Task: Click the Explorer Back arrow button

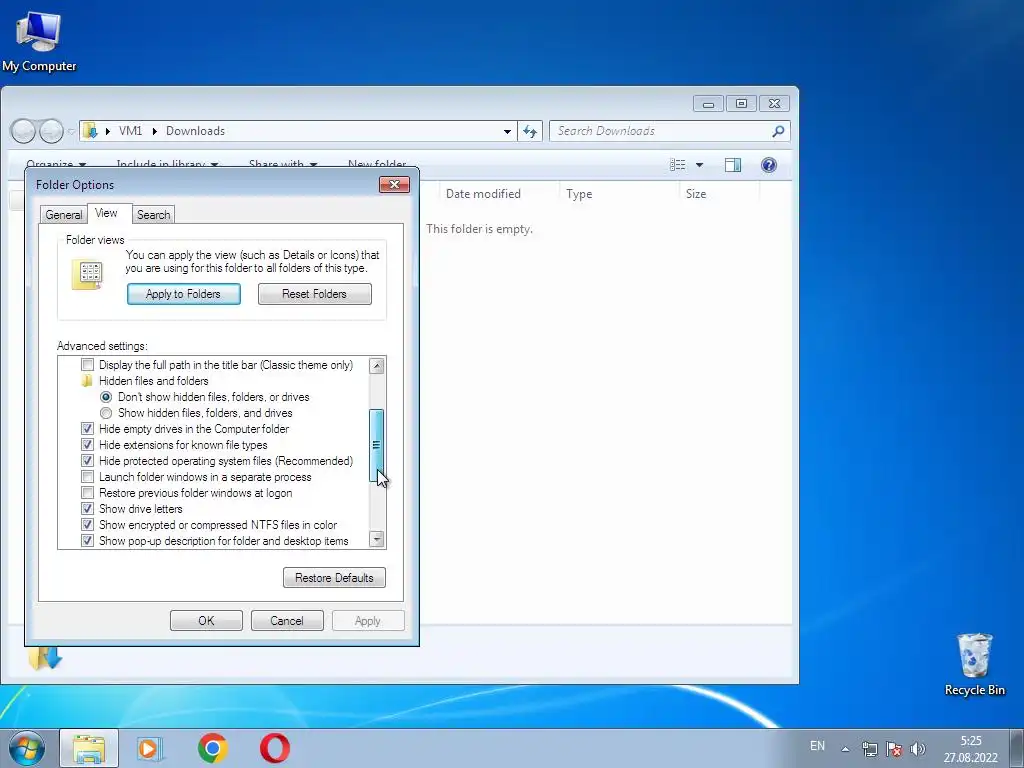Action: [x=24, y=131]
